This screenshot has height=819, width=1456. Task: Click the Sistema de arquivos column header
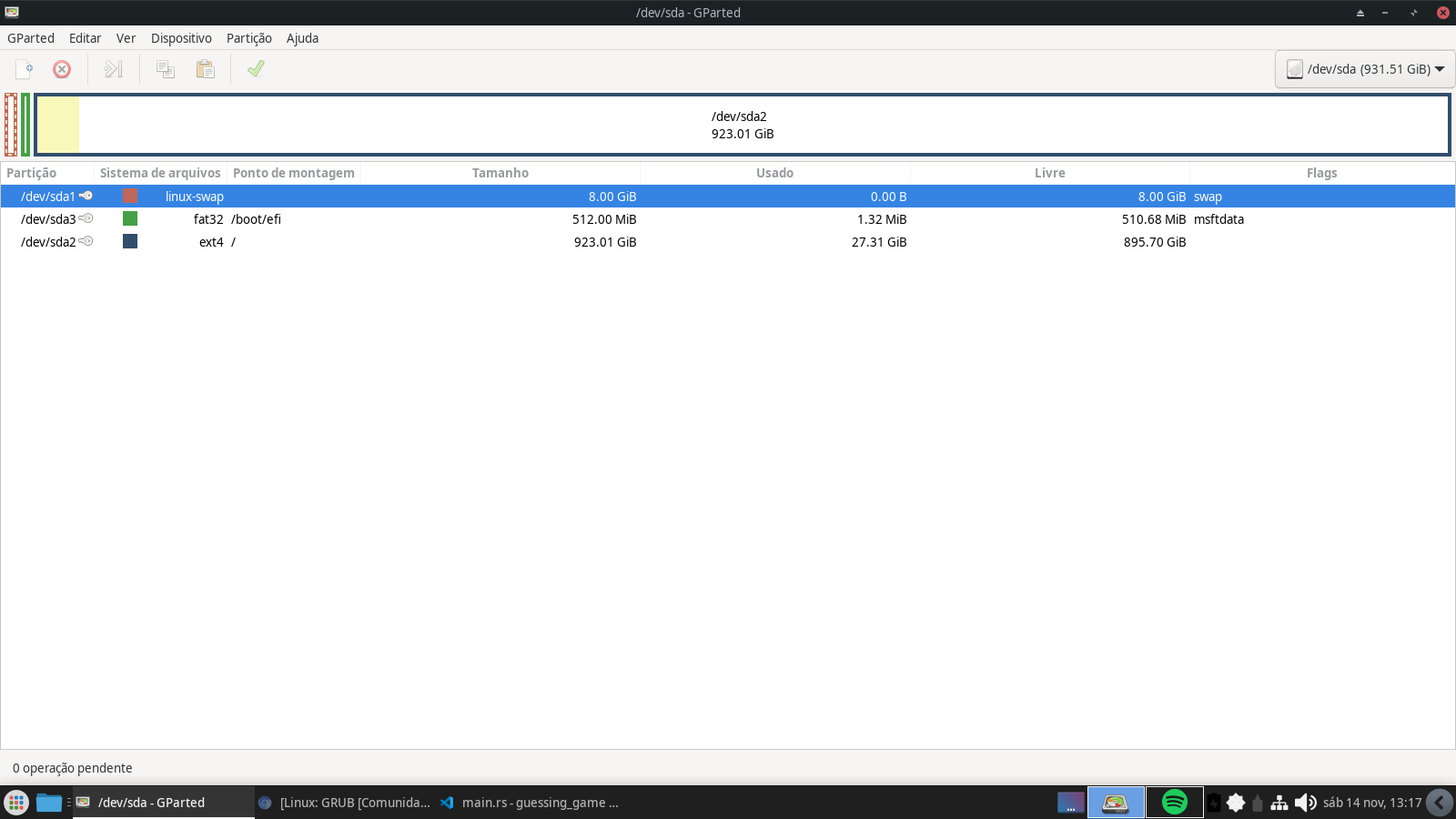(160, 173)
